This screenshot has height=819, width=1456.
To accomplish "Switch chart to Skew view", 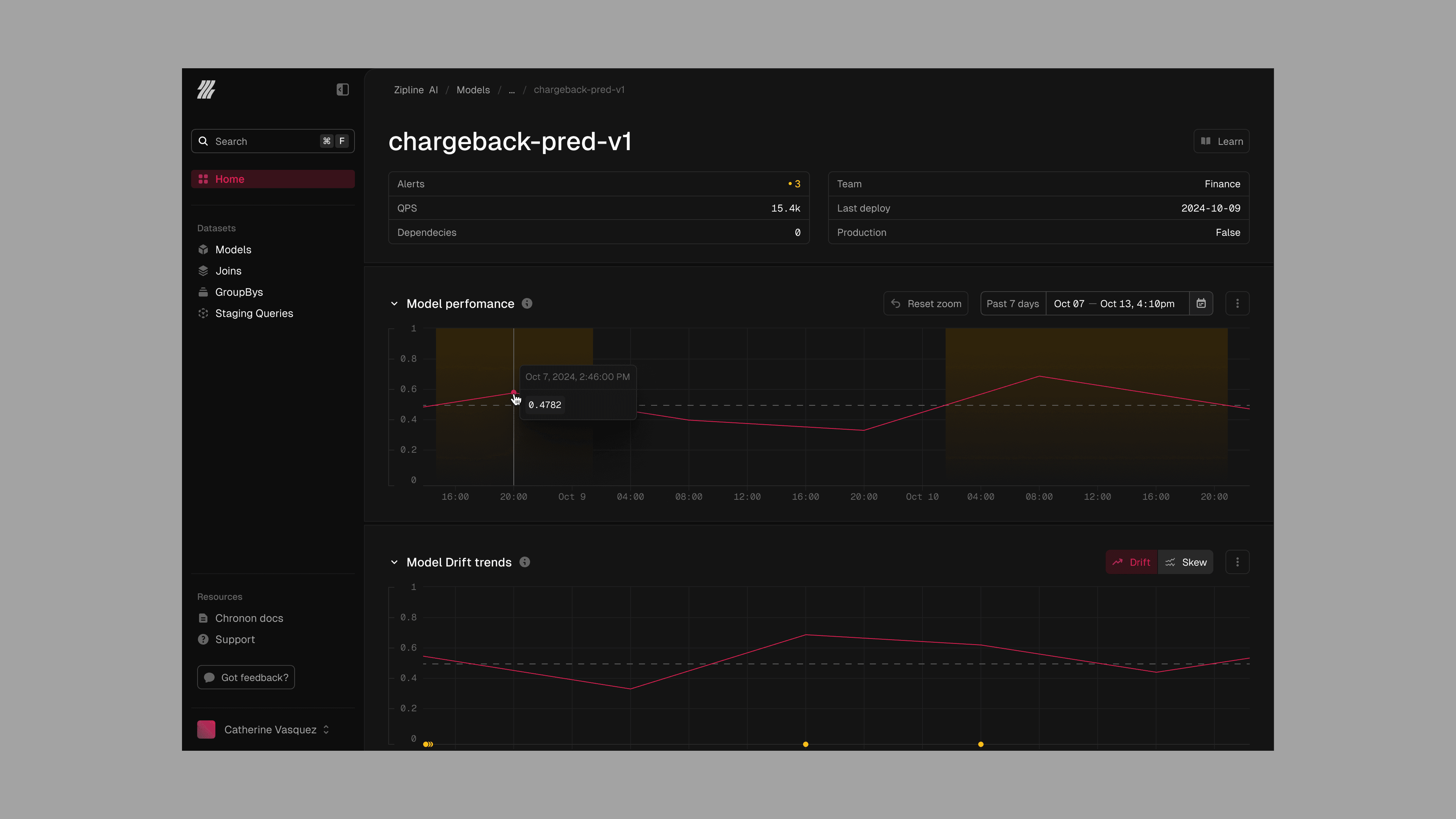I will 1186,562.
